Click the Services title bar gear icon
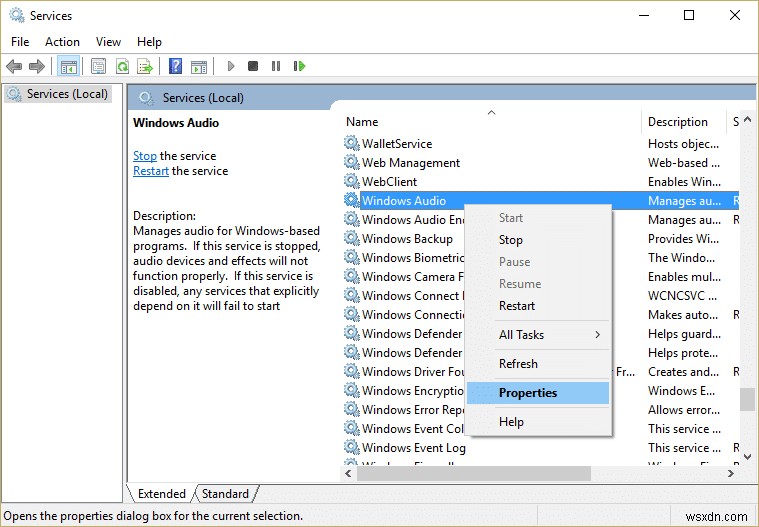The width and height of the screenshot is (759, 527). [16, 15]
